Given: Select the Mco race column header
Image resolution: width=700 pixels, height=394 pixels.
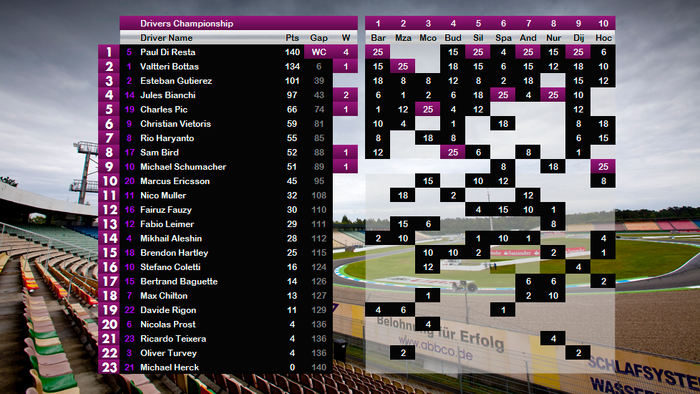Looking at the screenshot, I should click(428, 38).
